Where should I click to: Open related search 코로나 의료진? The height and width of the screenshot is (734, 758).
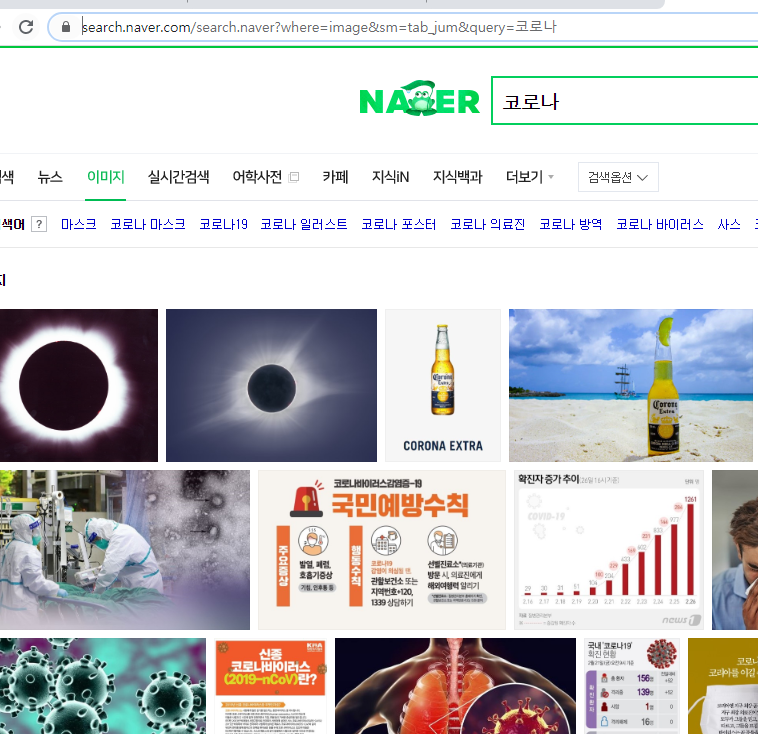click(x=488, y=224)
